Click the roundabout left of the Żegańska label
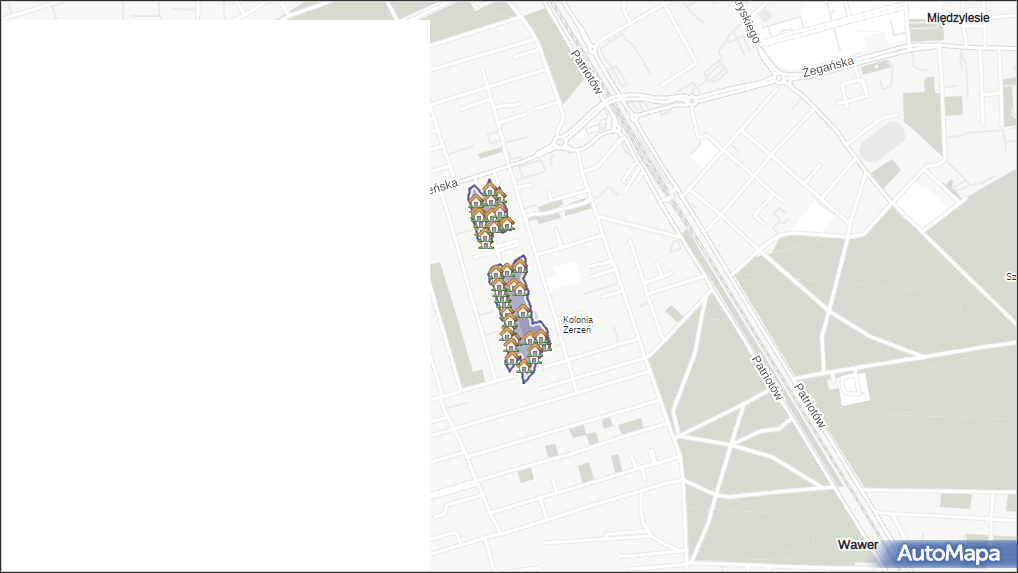The height and width of the screenshot is (573, 1018). (x=779, y=77)
